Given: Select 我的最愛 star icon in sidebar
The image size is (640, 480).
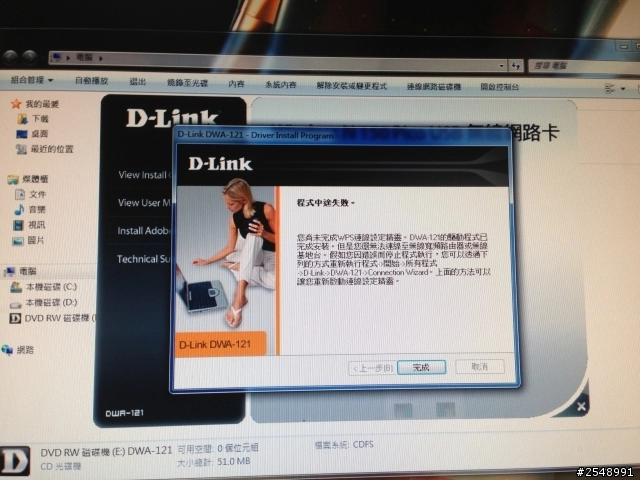Looking at the screenshot, I should tap(16, 104).
